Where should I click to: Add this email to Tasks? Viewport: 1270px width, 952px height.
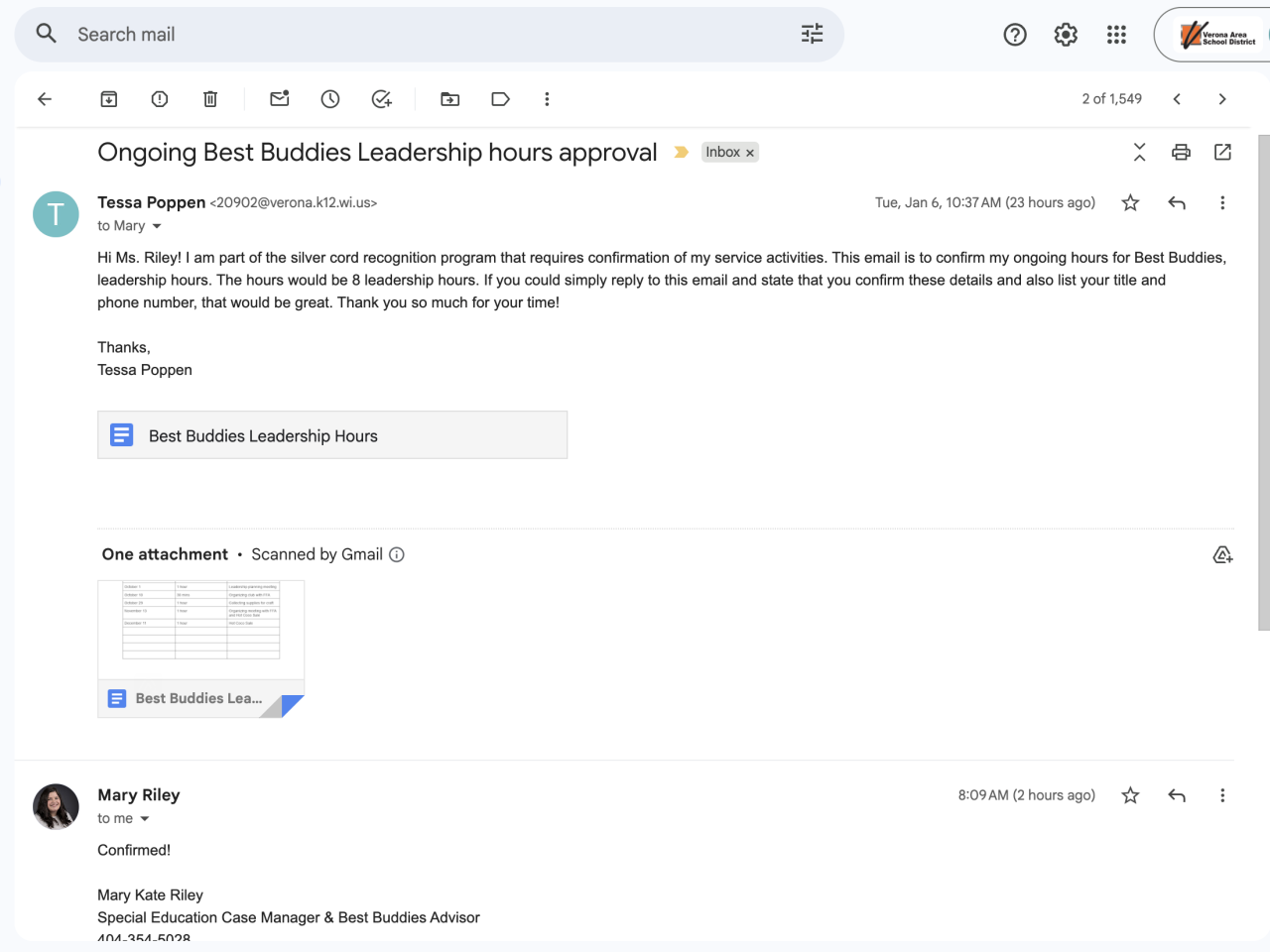381,99
